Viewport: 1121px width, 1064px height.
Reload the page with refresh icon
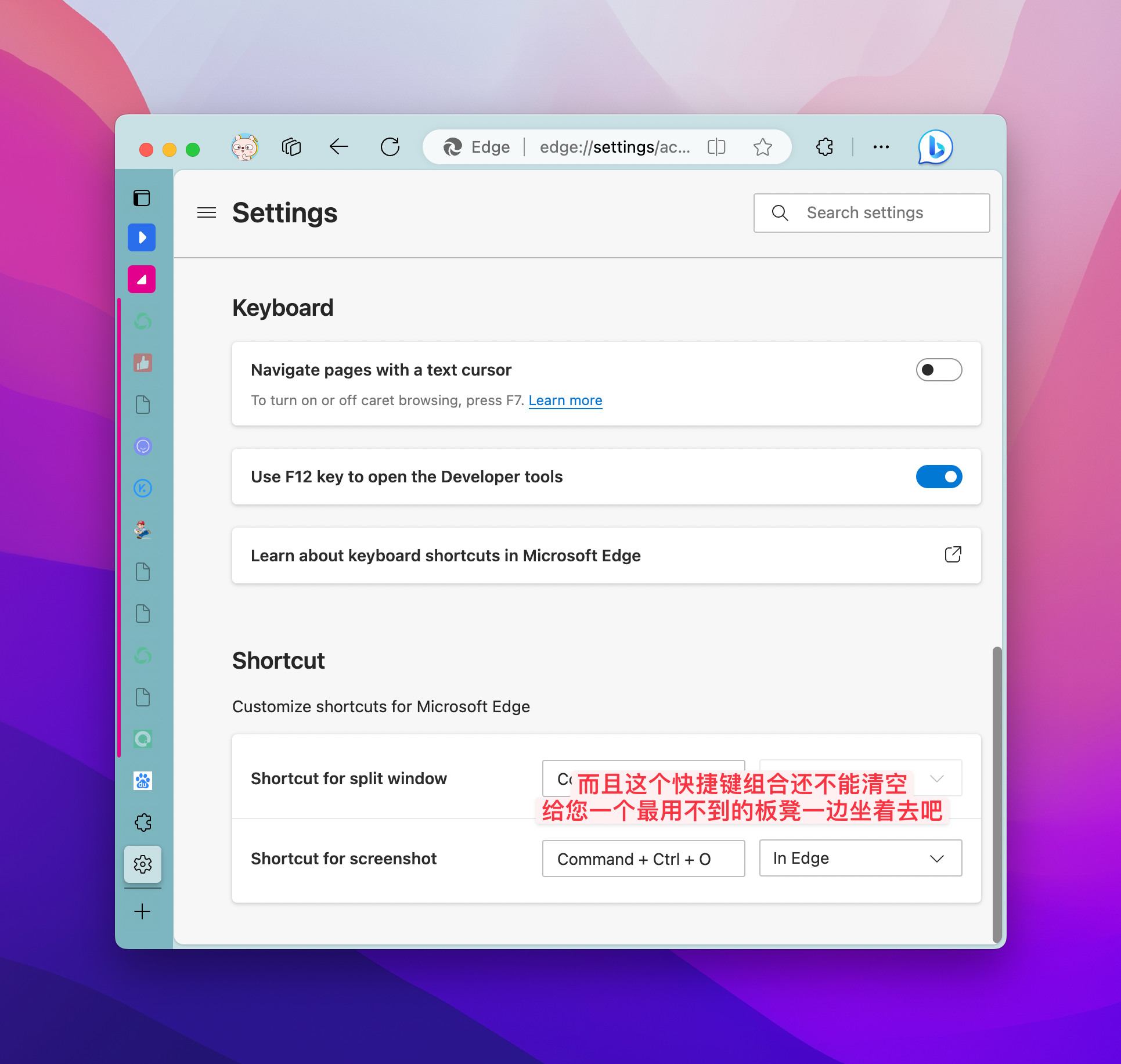390,147
